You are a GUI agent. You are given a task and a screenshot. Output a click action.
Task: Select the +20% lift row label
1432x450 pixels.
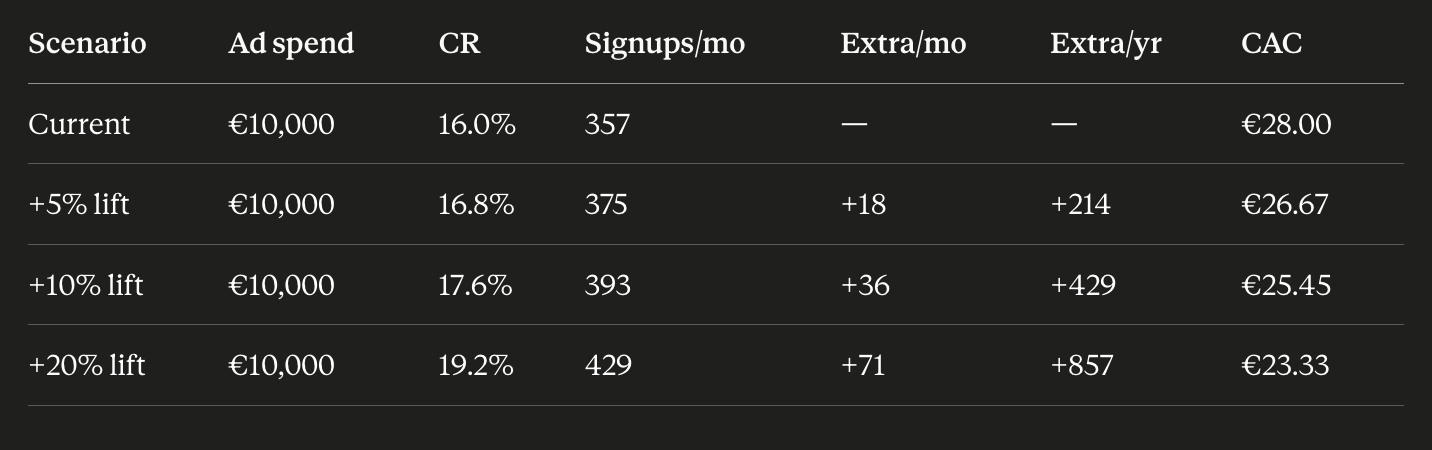pyautogui.click(x=87, y=365)
